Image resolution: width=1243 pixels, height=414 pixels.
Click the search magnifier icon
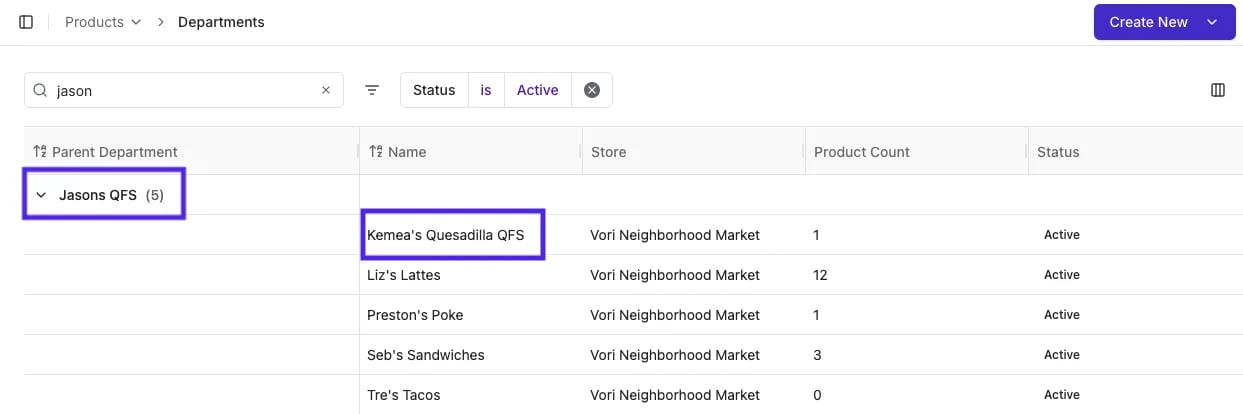tap(40, 90)
